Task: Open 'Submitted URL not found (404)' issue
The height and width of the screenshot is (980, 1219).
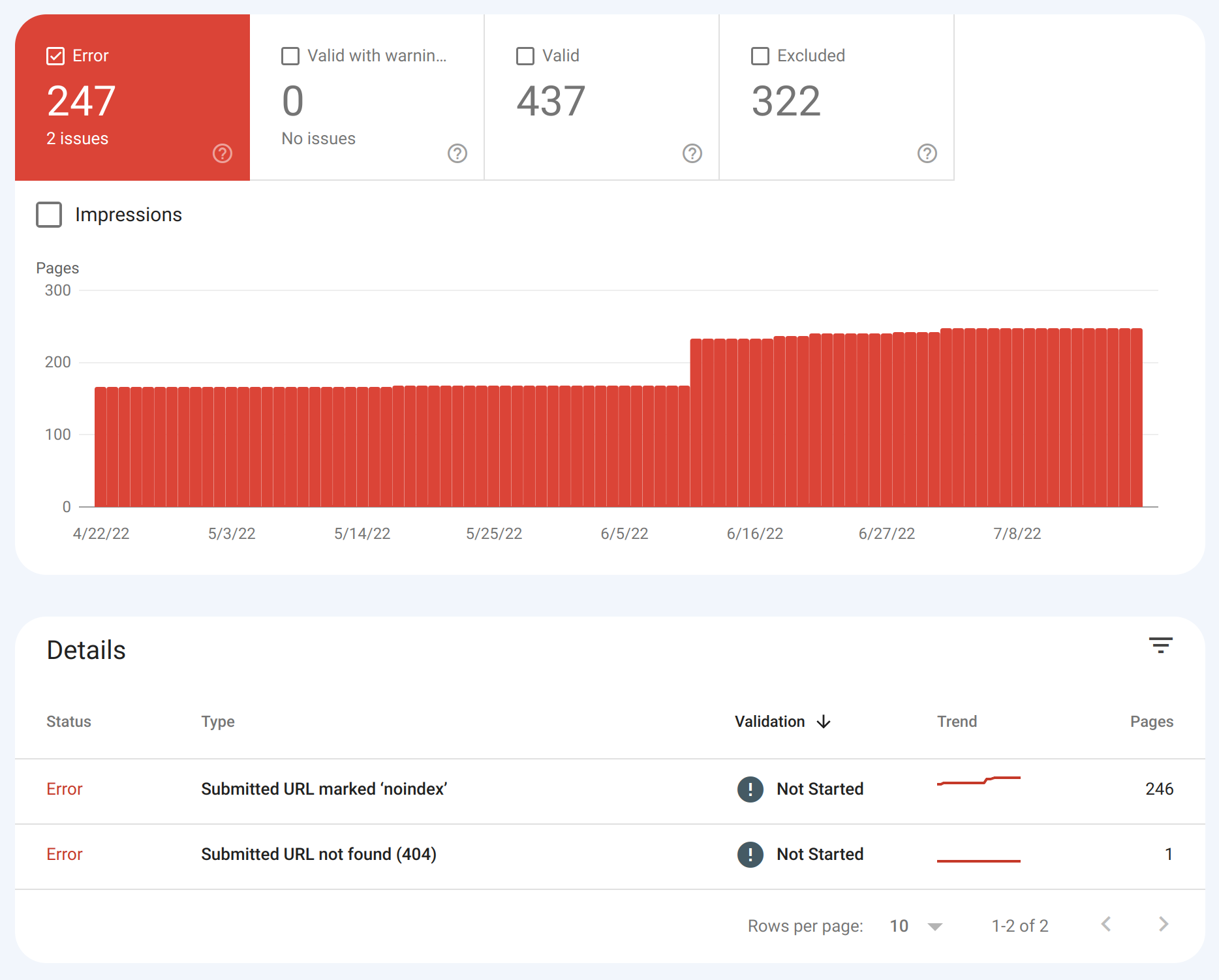Action: [x=318, y=854]
